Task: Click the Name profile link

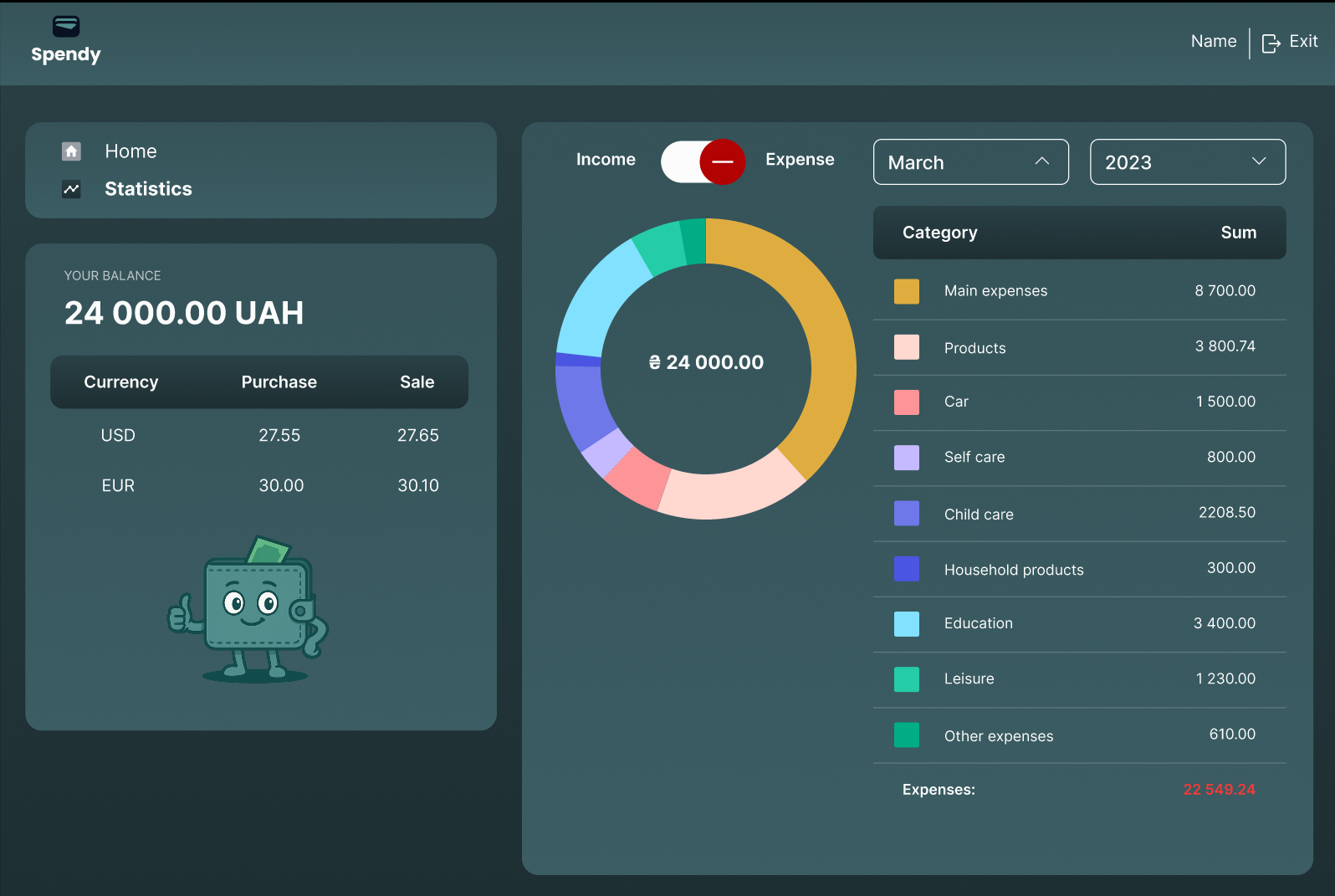Action: point(1213,41)
